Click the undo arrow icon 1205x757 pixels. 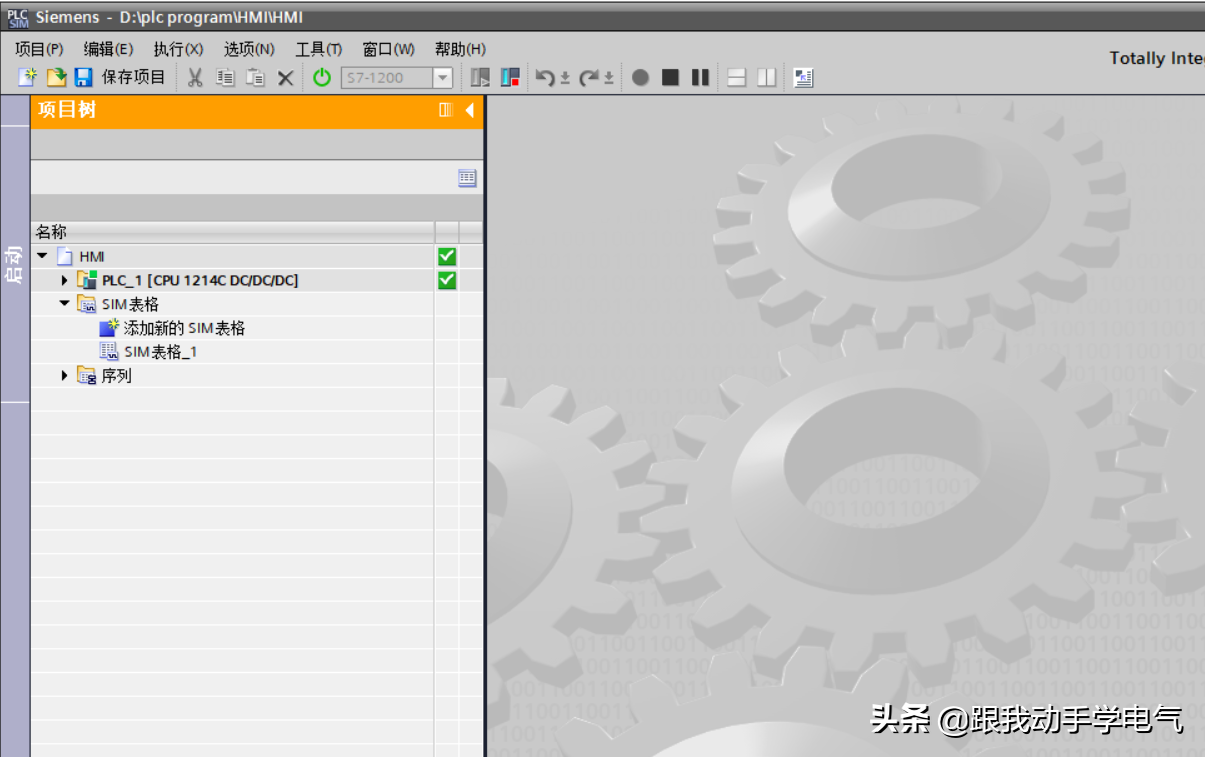coord(544,77)
